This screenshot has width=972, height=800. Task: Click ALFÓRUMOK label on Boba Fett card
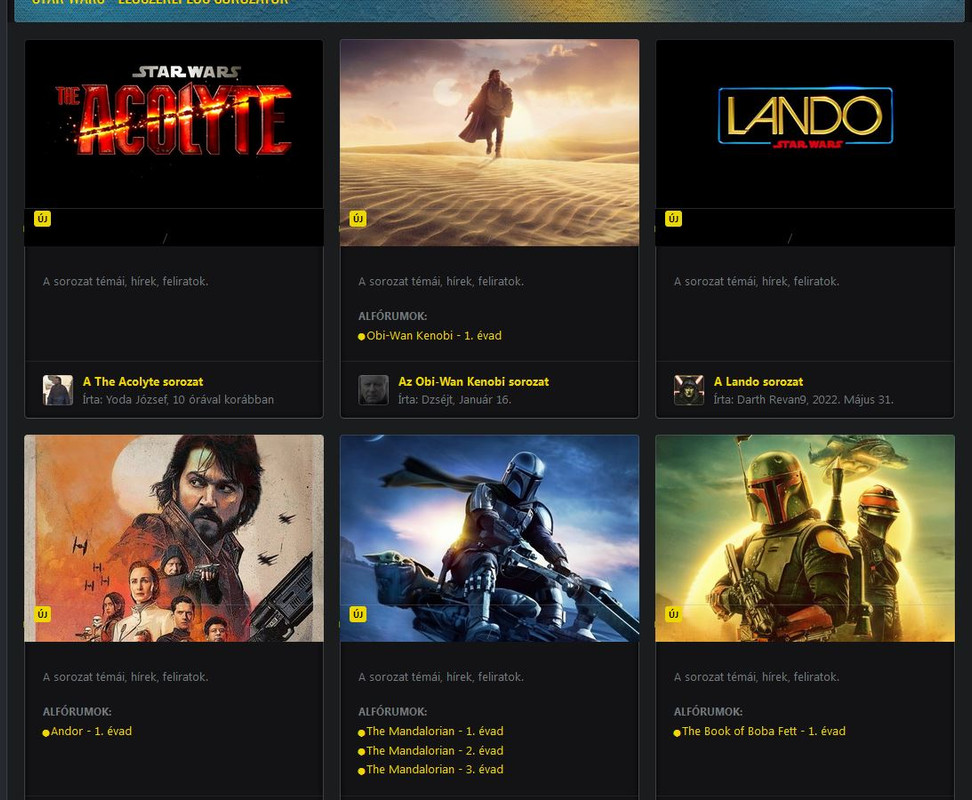708,711
